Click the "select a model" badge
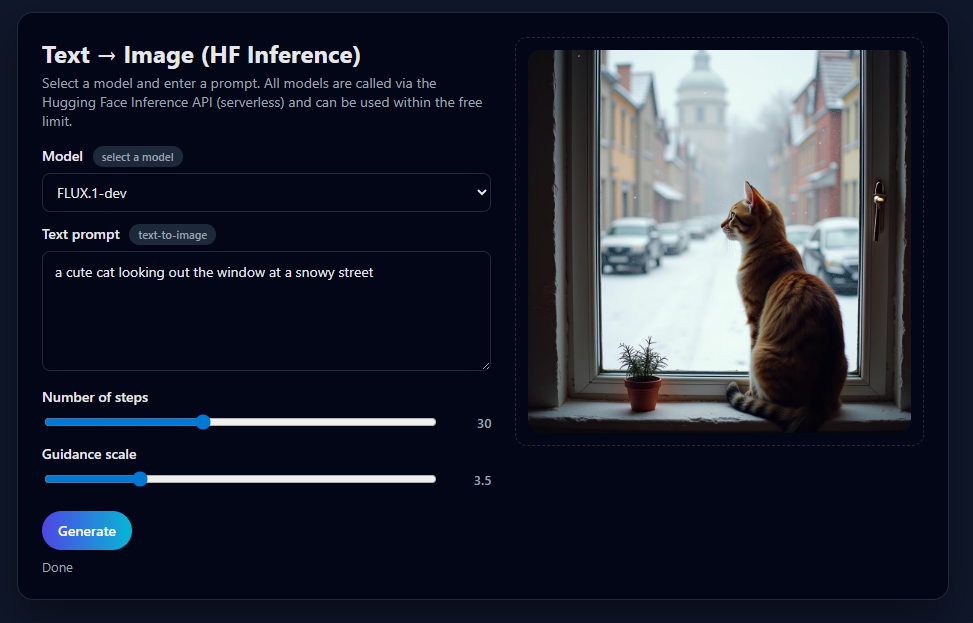This screenshot has width=973, height=623. pyautogui.click(x=138, y=157)
